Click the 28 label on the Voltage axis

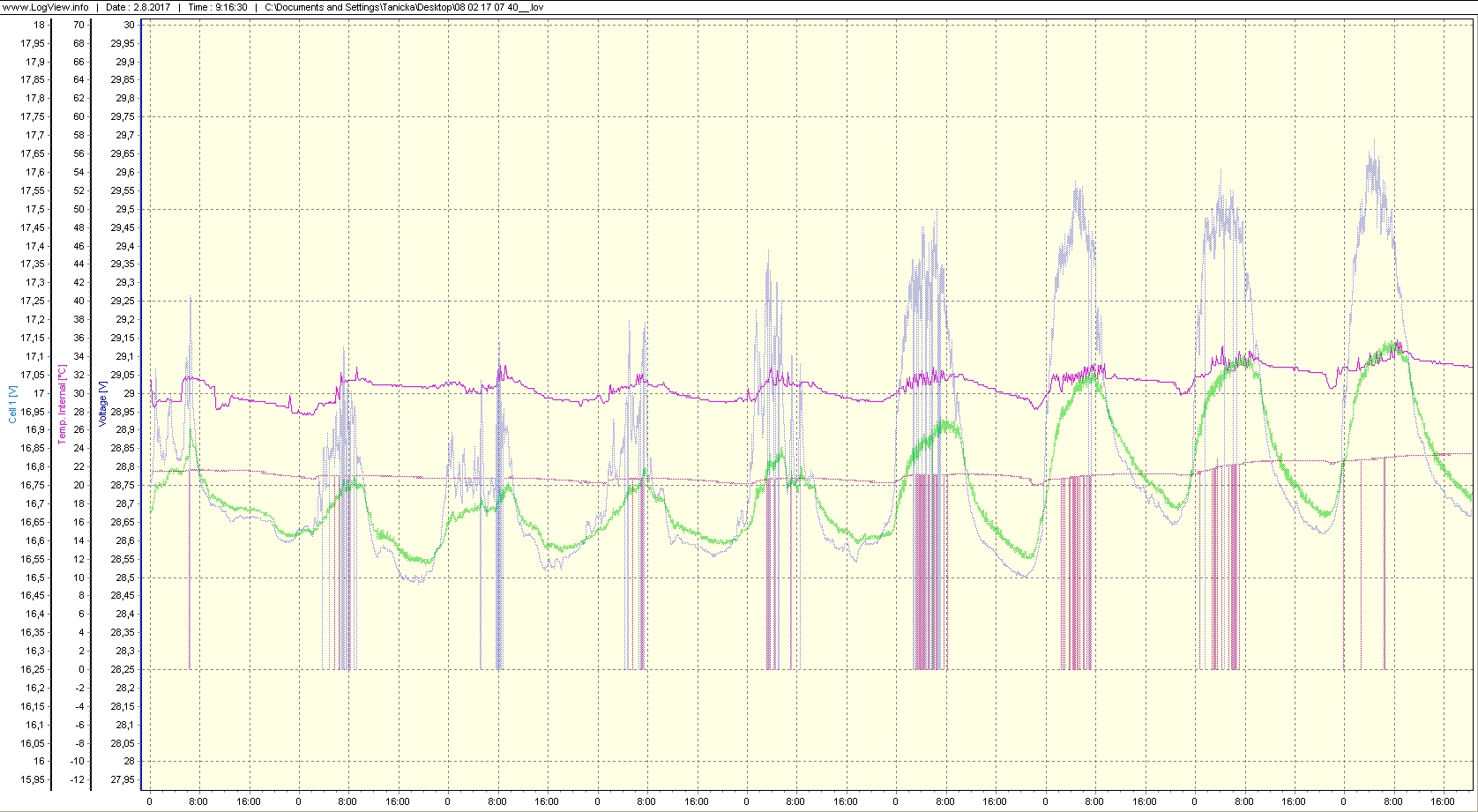pyautogui.click(x=129, y=761)
